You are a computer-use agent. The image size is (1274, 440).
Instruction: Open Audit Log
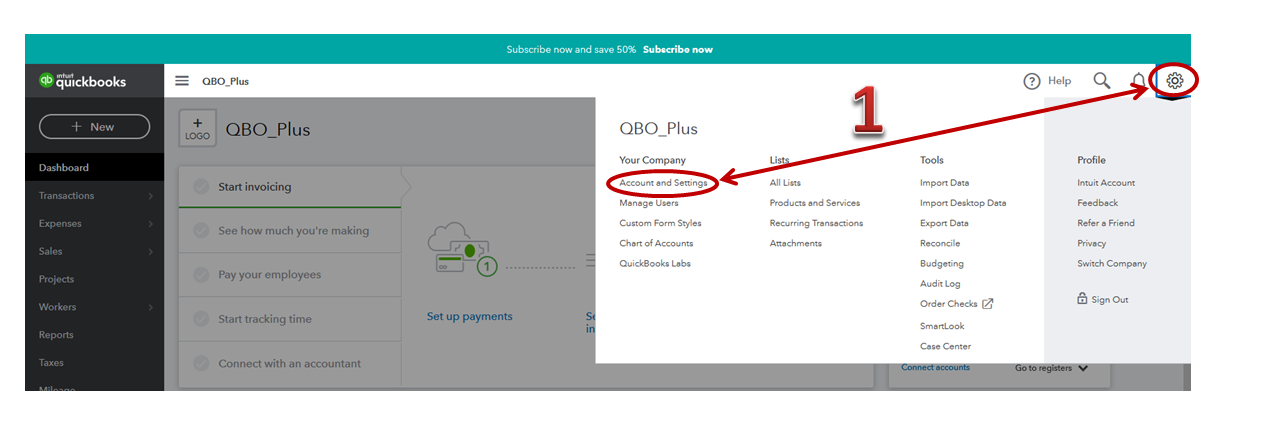pyautogui.click(x=940, y=284)
